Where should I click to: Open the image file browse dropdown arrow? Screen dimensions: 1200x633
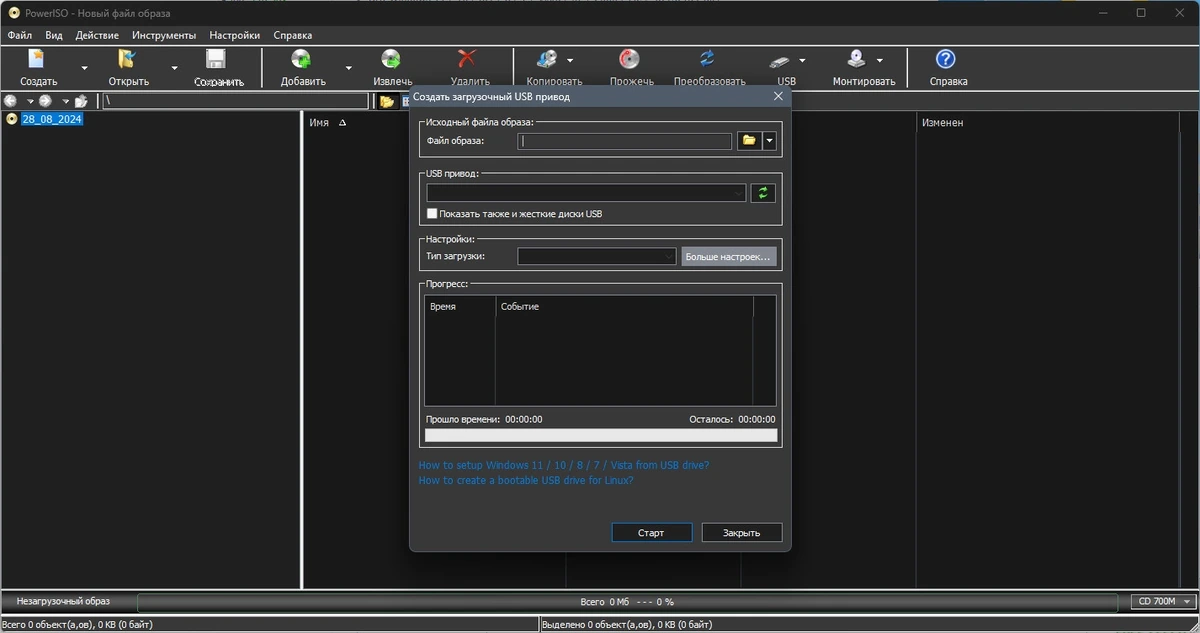(769, 141)
